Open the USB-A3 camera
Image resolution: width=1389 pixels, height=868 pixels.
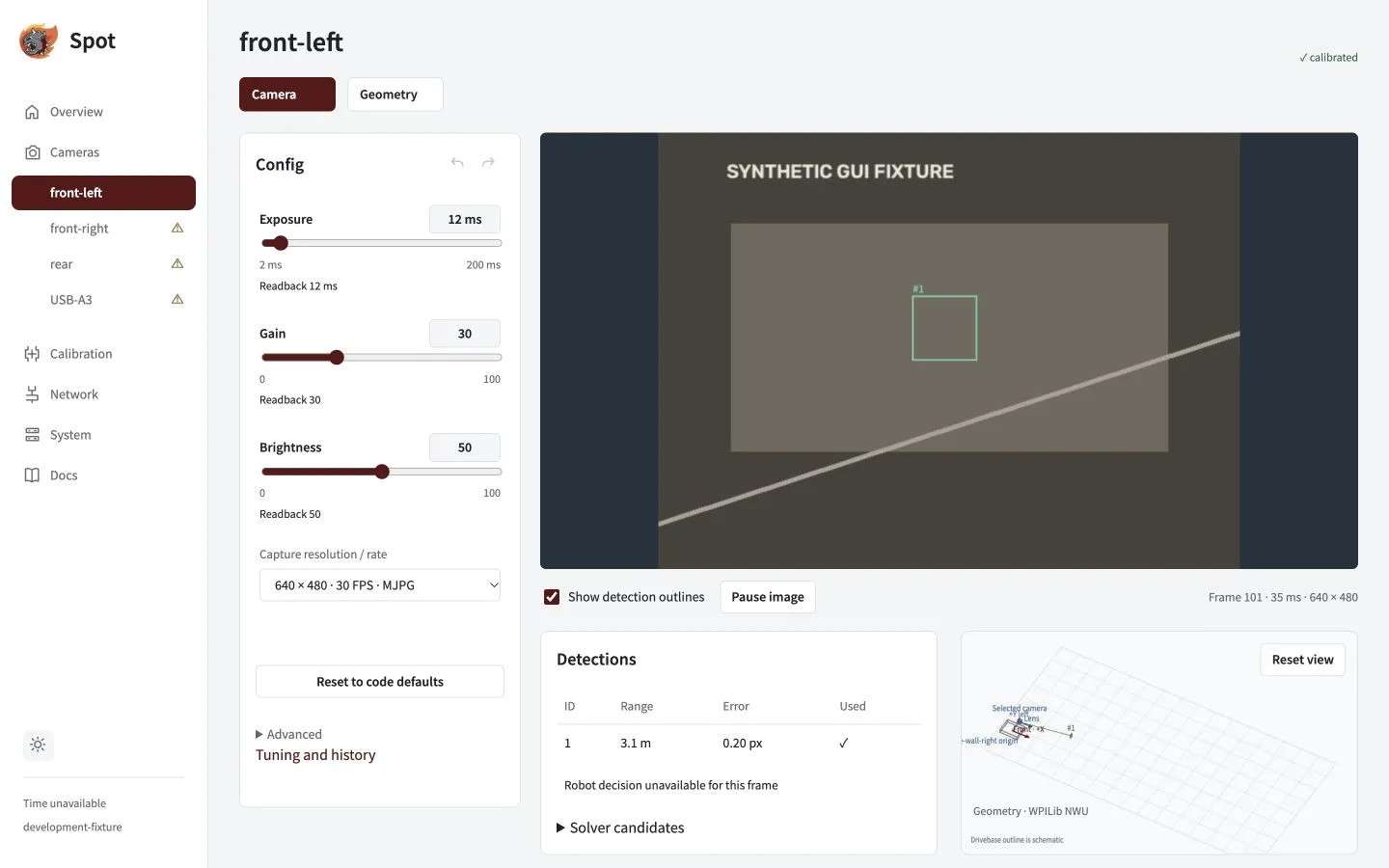pyautogui.click(x=103, y=300)
